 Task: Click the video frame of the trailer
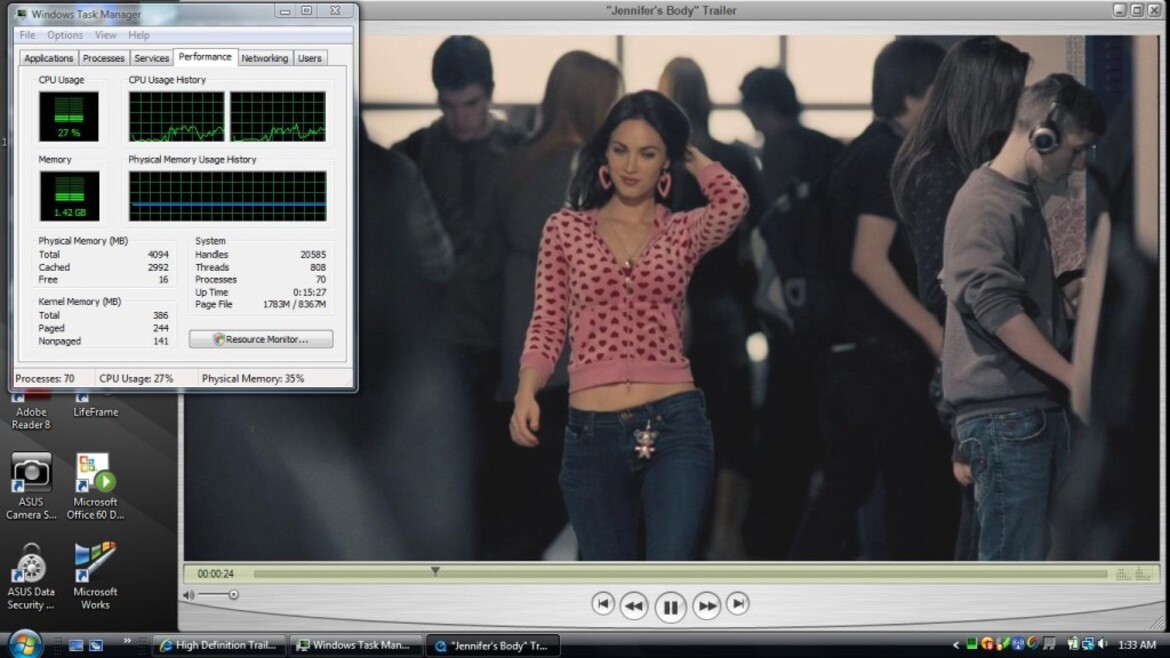click(672, 298)
